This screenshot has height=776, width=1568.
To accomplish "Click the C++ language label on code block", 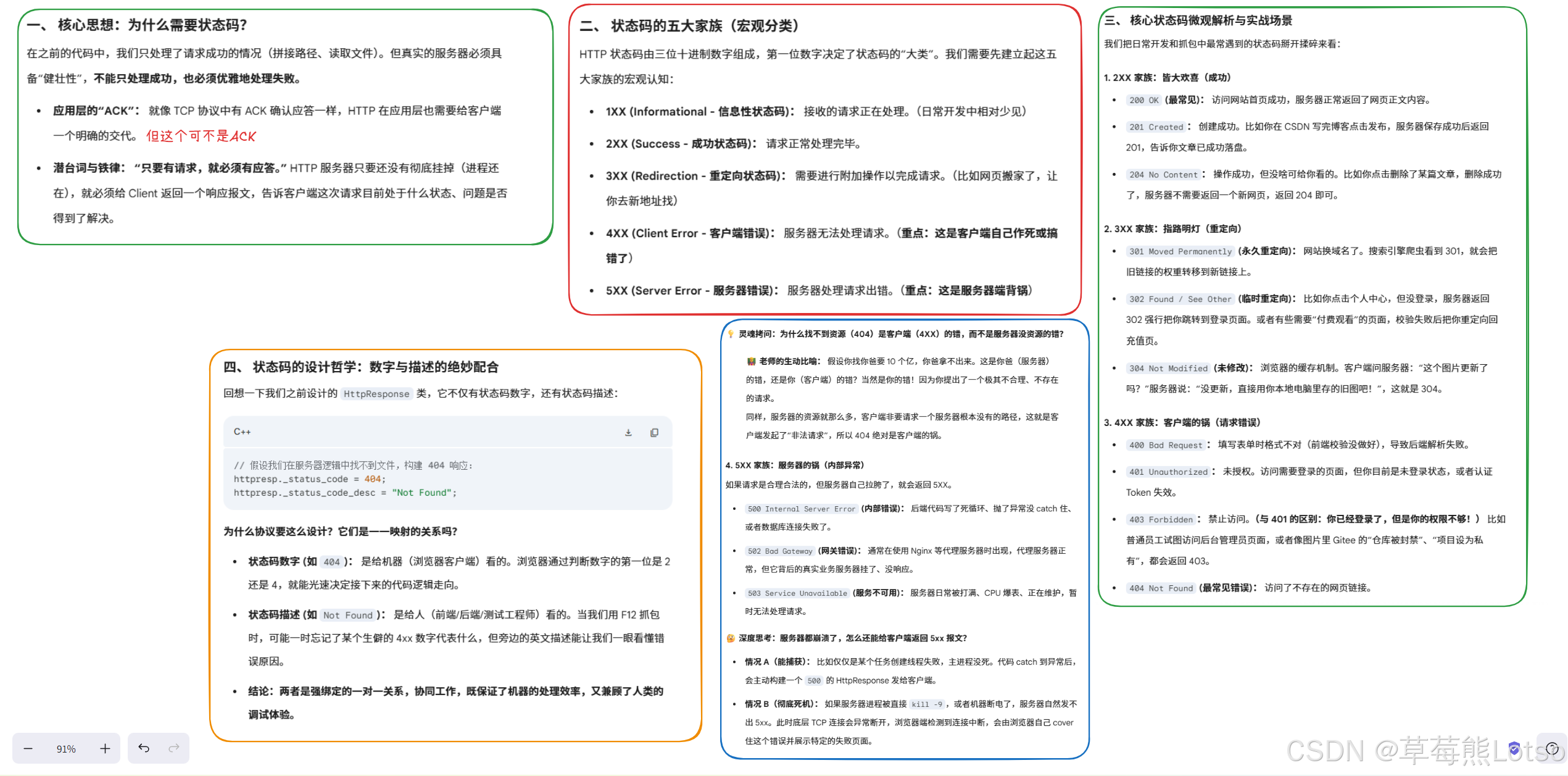I will [x=242, y=432].
